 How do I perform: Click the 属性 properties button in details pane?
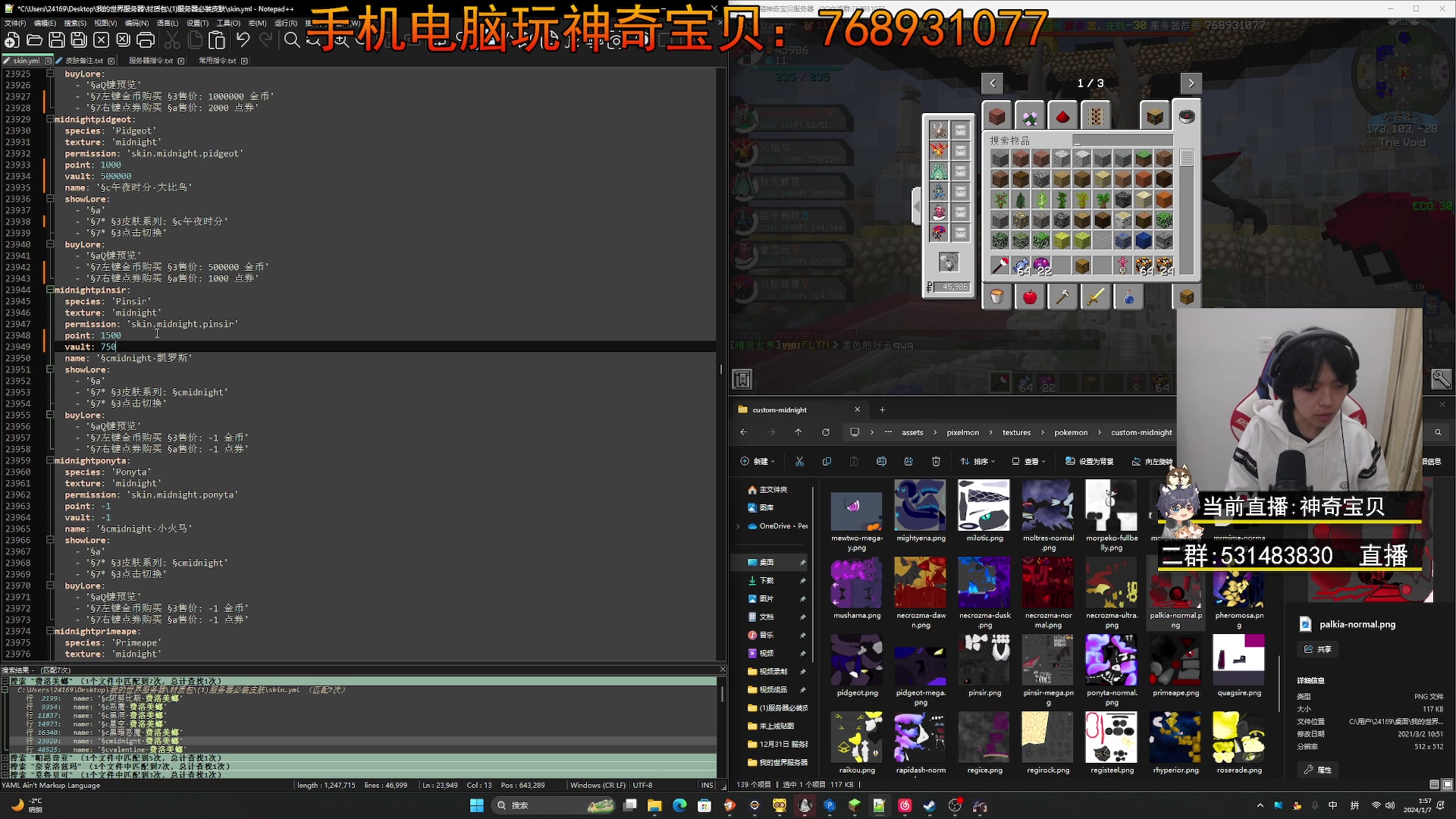point(1318,770)
